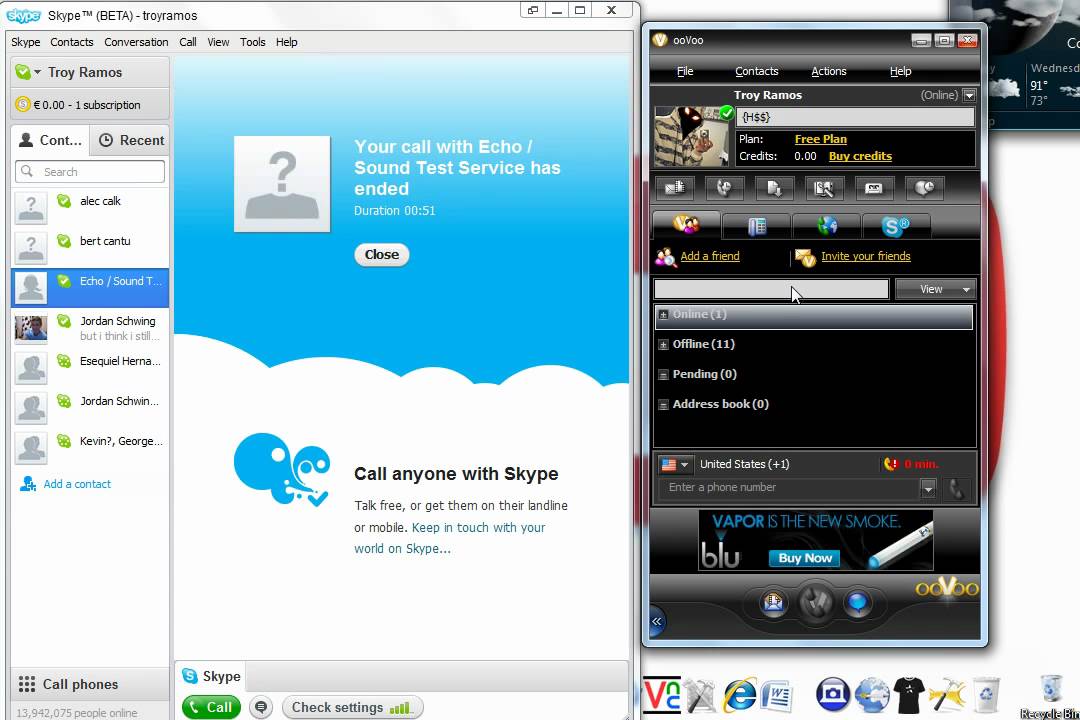This screenshot has height=720, width=1080.
Task: Open the Recycle Bin desktop icon
Action: (x=1051, y=696)
